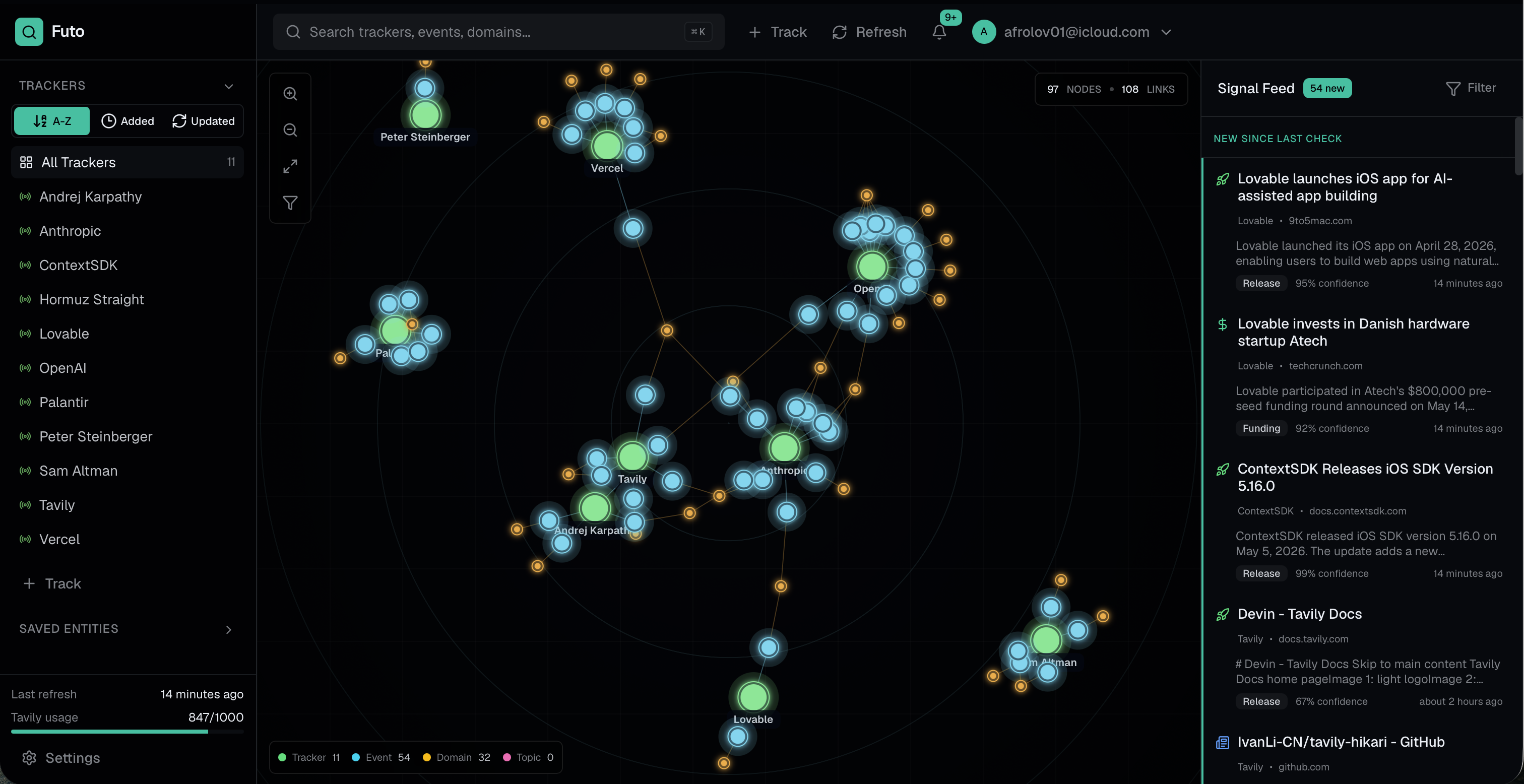Select Lovable tracker in sidebar
This screenshot has width=1524, height=784.
(127, 334)
